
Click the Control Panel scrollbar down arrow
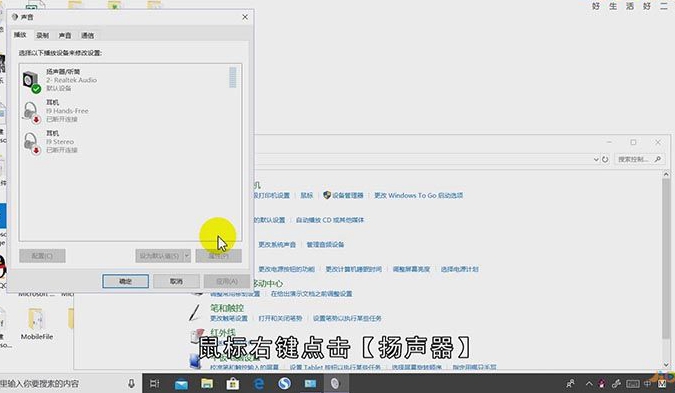[x=666, y=365]
